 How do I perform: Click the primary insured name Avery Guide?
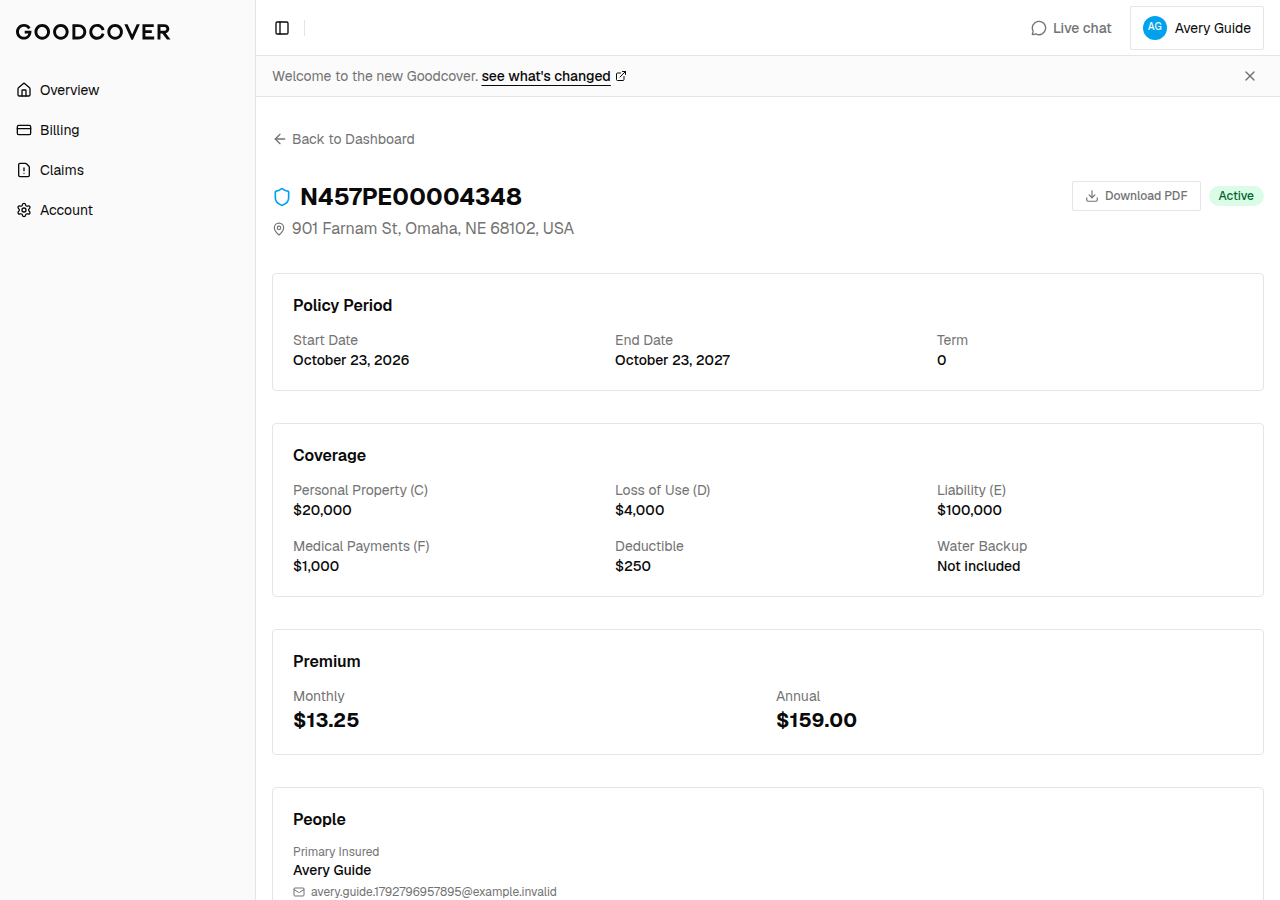click(332, 870)
